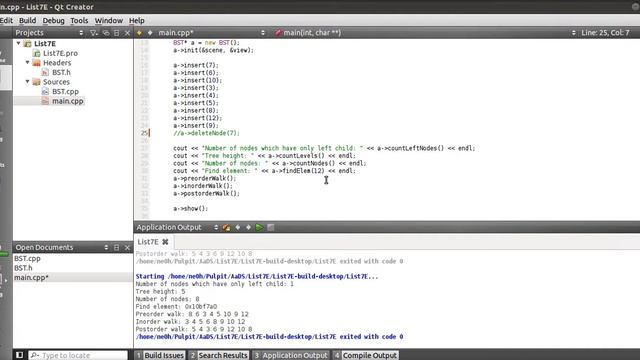640x360 pixels.
Task: Select BST.h under Headers
Action: coord(61,72)
